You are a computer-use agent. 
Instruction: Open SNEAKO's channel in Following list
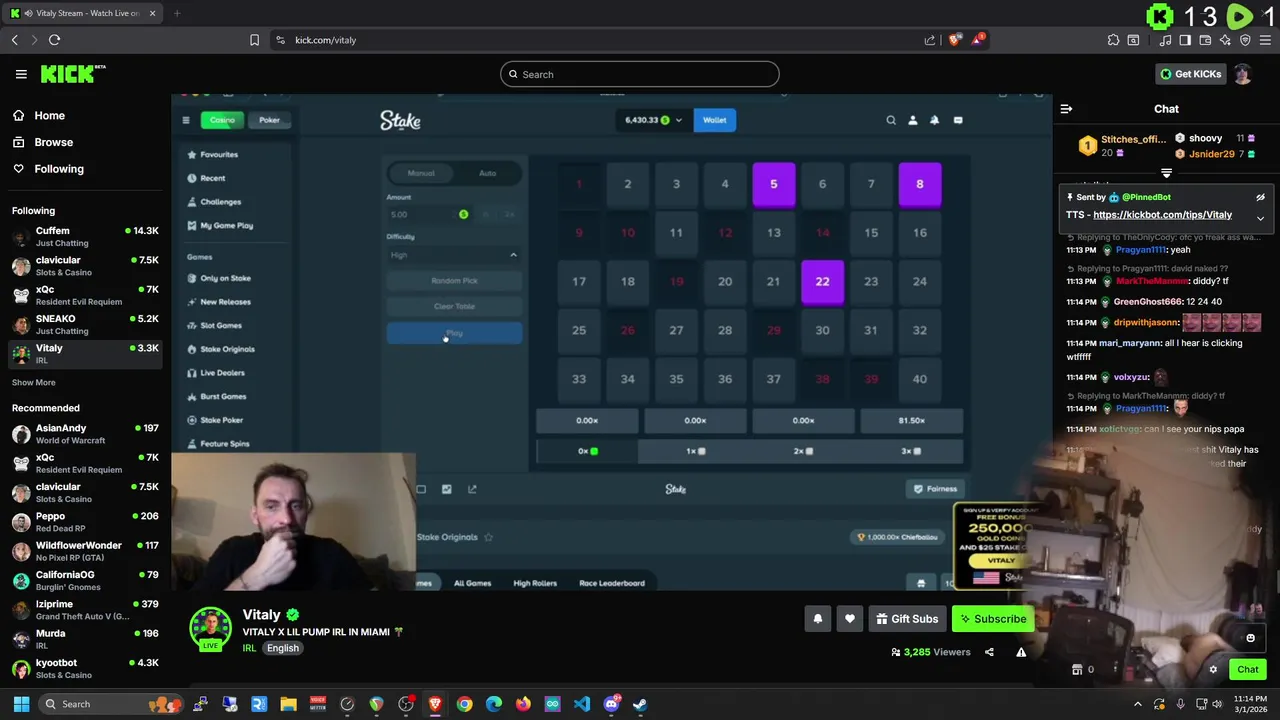click(x=85, y=324)
